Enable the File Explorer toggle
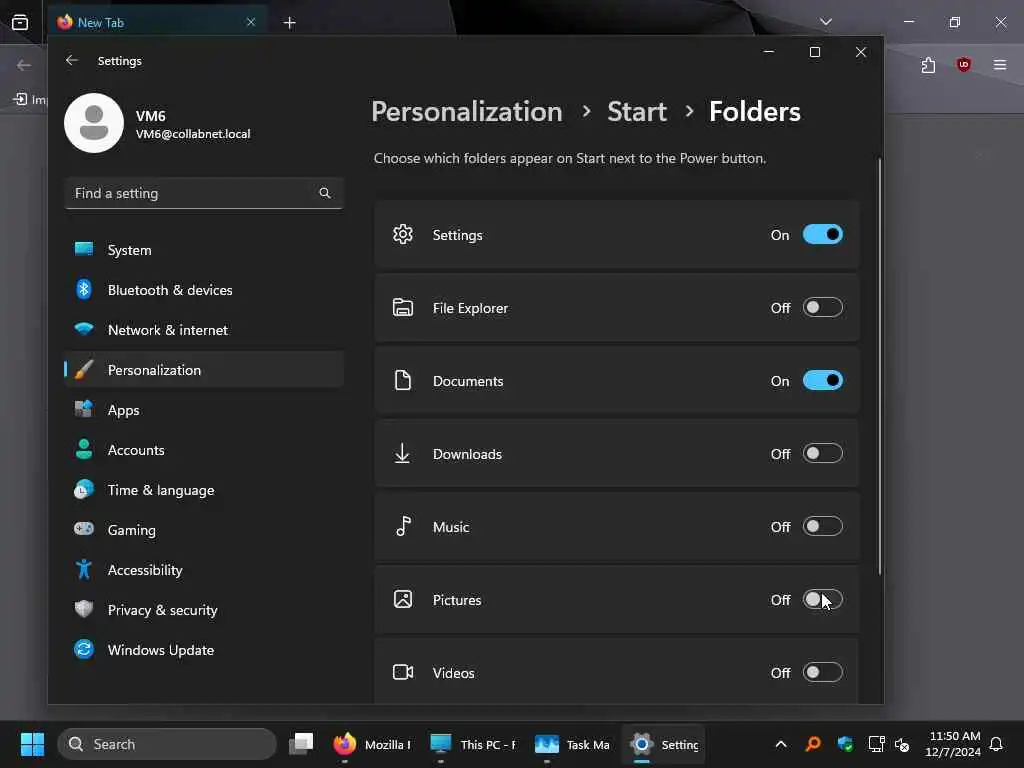The image size is (1024, 768). click(x=822, y=308)
